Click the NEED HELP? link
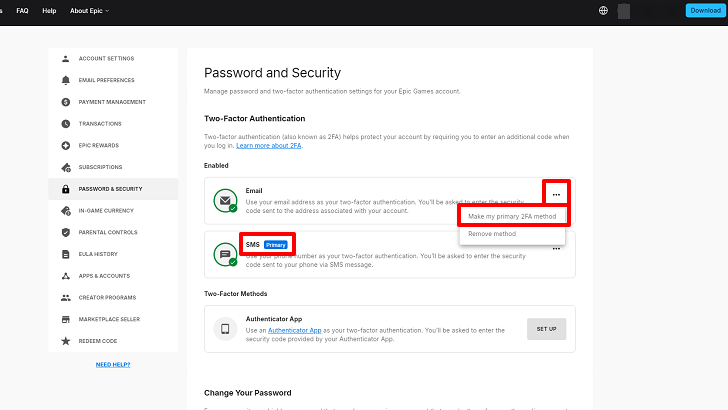This screenshot has height=410, width=728. click(113, 364)
